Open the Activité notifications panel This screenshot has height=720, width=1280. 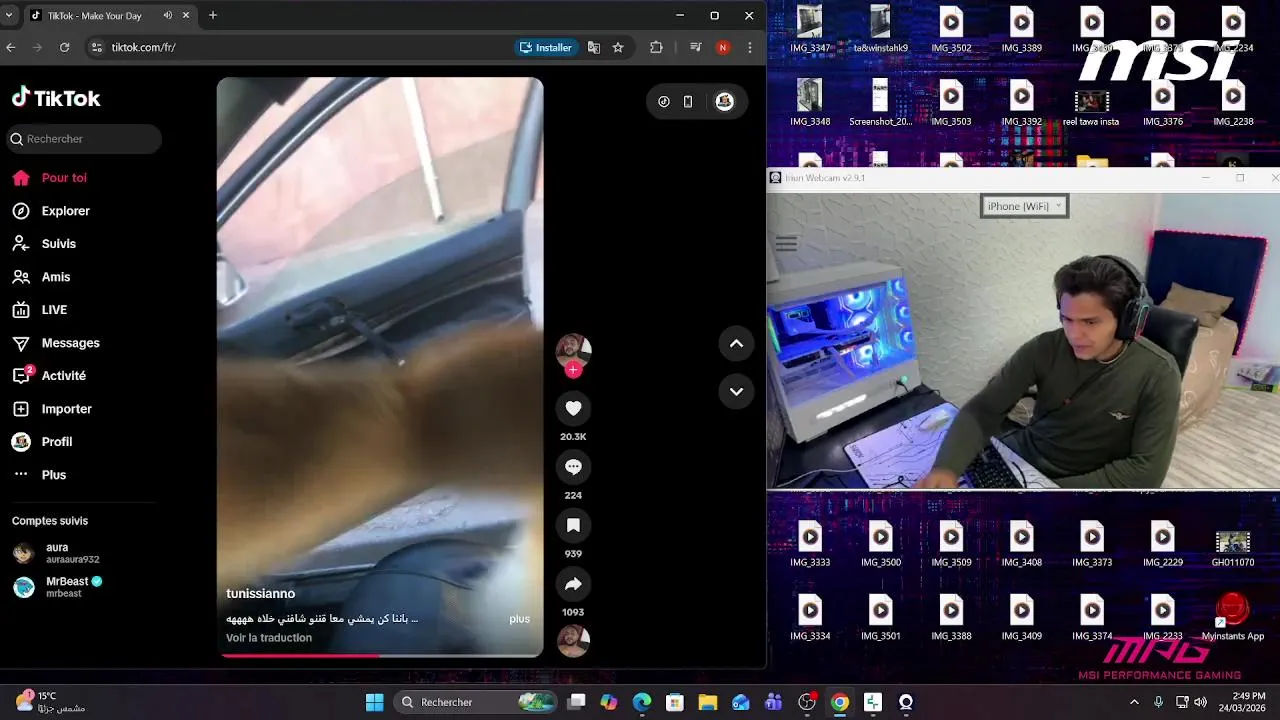(x=50, y=376)
